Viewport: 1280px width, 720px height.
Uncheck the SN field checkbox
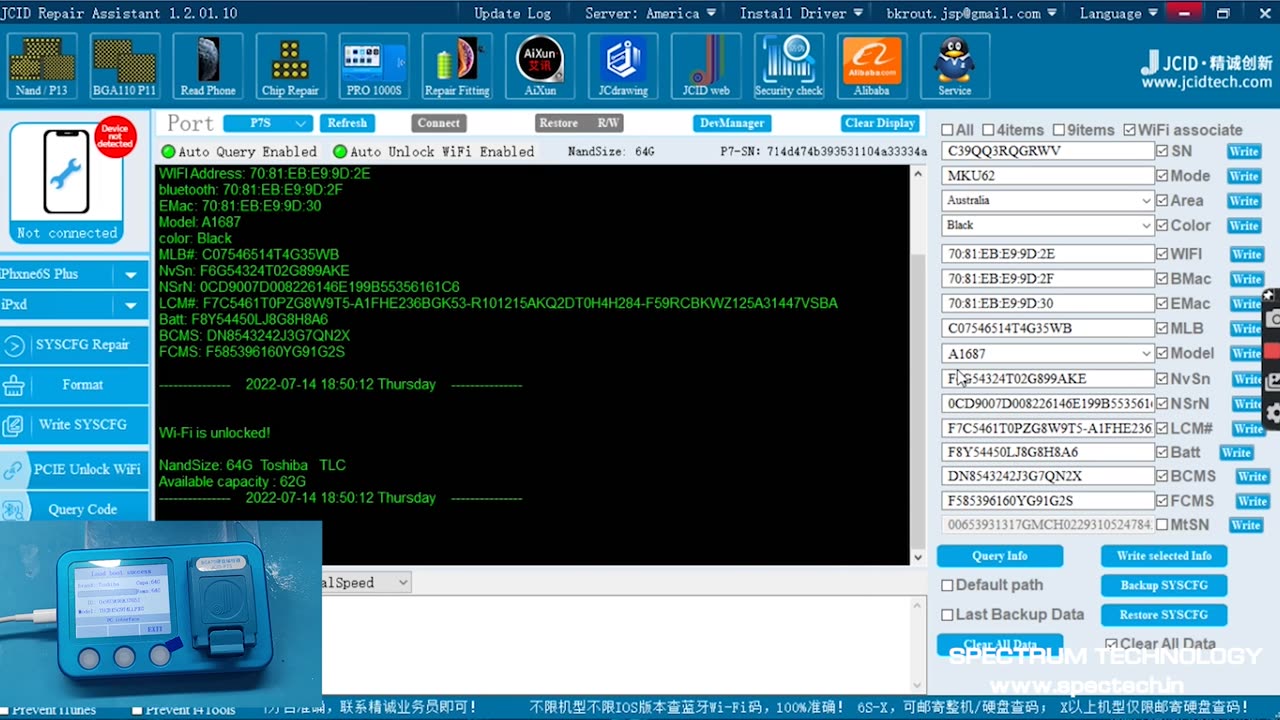pos(1162,151)
